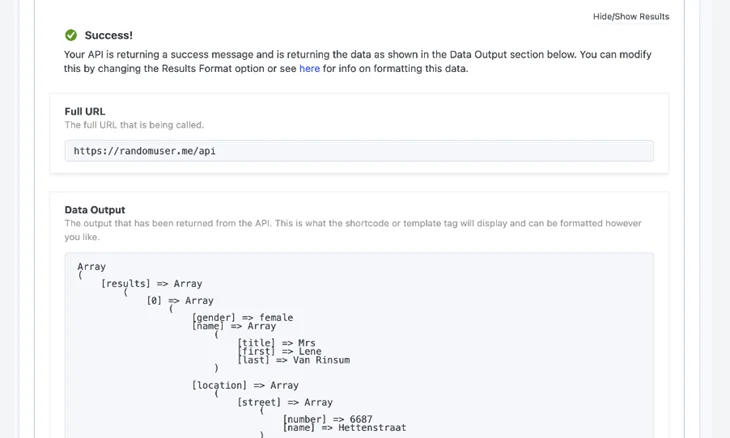Select the full URL https://randomuser.me/api field
The image size is (730, 438).
pyautogui.click(x=359, y=151)
